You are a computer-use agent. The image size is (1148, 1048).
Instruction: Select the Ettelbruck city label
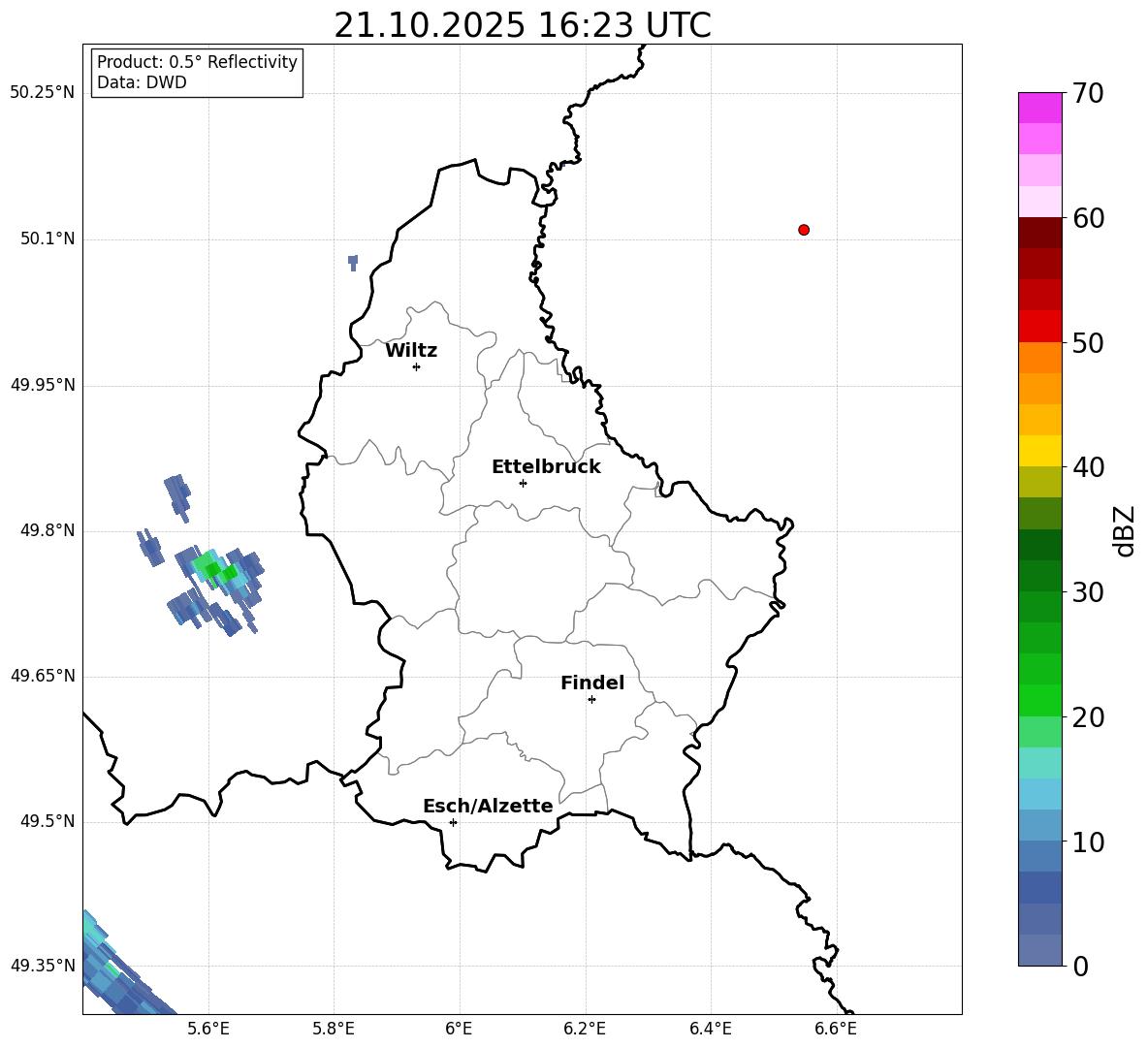pos(546,467)
